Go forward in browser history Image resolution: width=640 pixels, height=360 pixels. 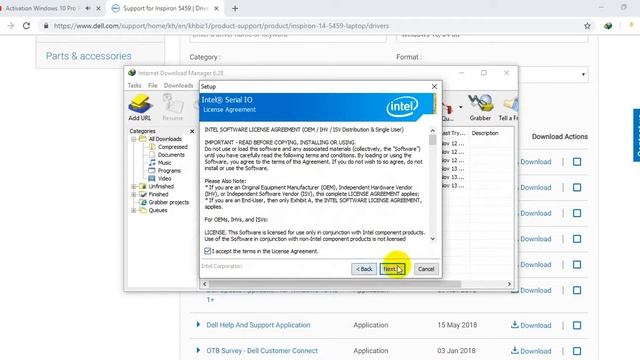pyautogui.click(x=11, y=26)
